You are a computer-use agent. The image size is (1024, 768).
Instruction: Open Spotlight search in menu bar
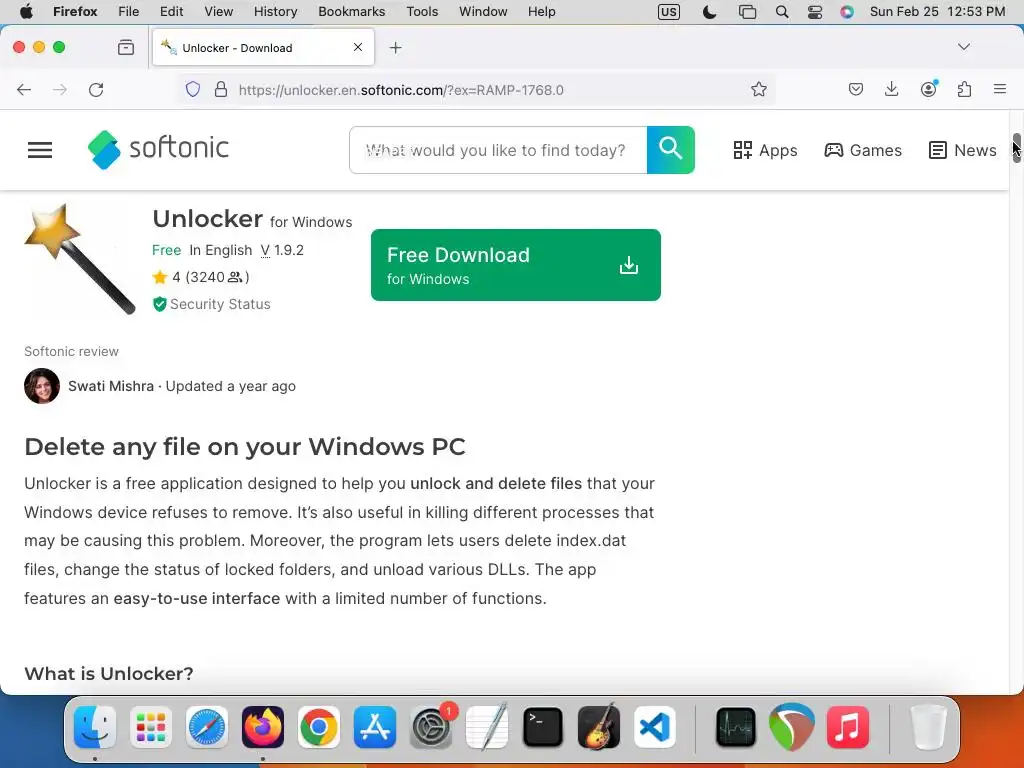click(x=782, y=12)
